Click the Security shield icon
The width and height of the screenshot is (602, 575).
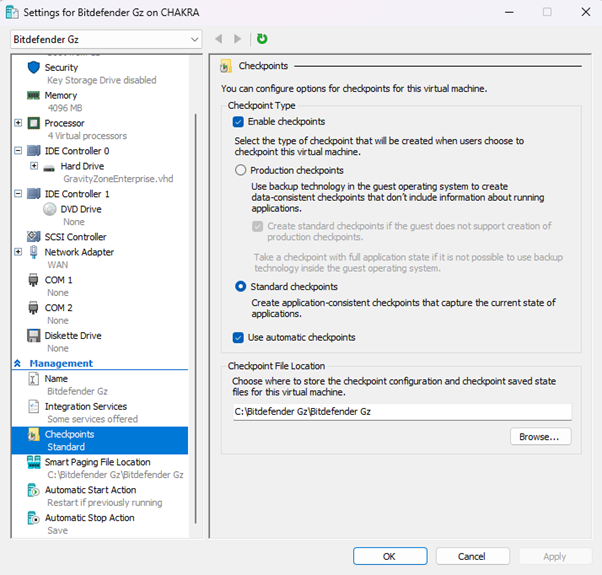(33, 67)
